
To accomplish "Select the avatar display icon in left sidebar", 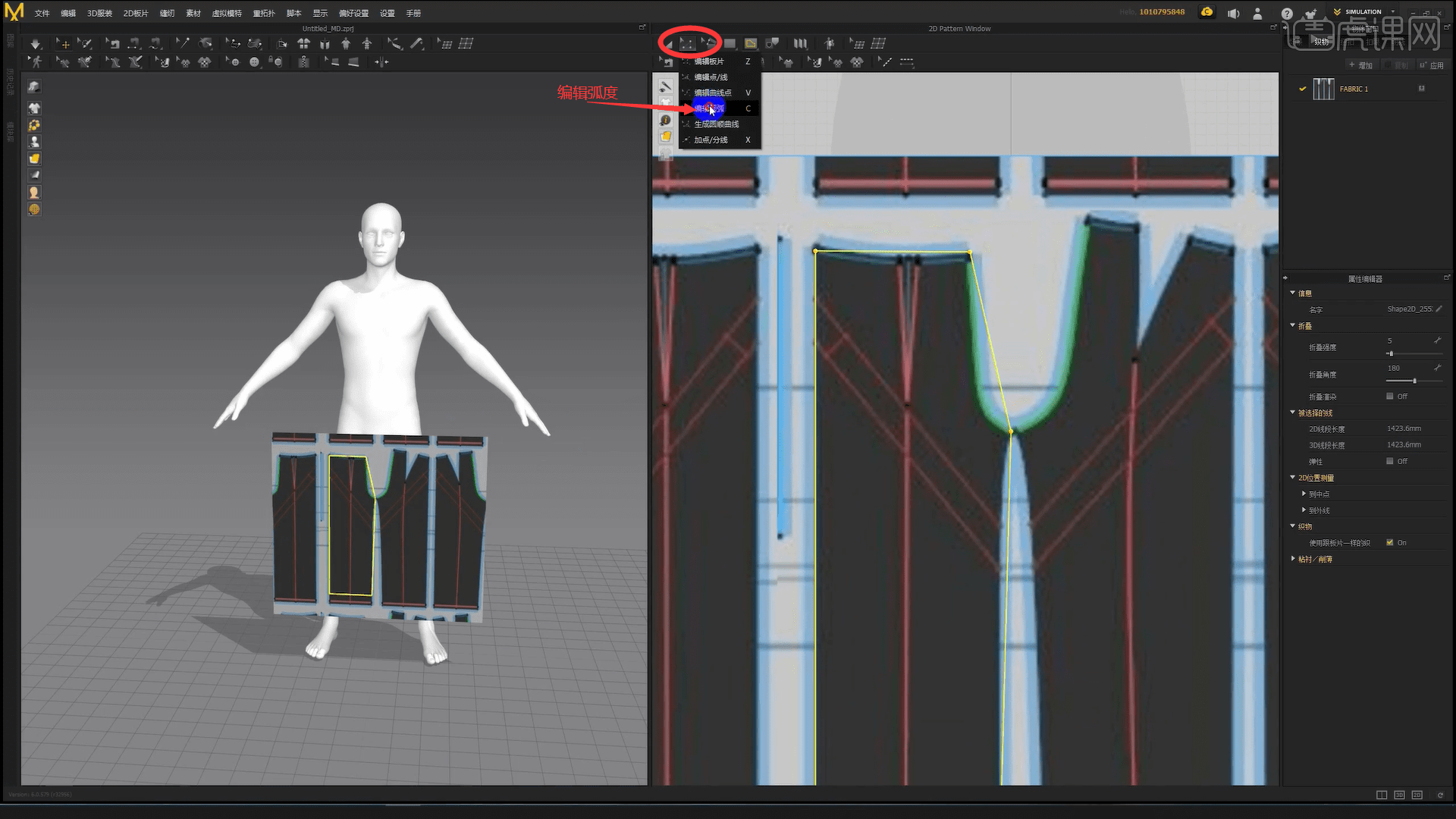I will 34,142.
